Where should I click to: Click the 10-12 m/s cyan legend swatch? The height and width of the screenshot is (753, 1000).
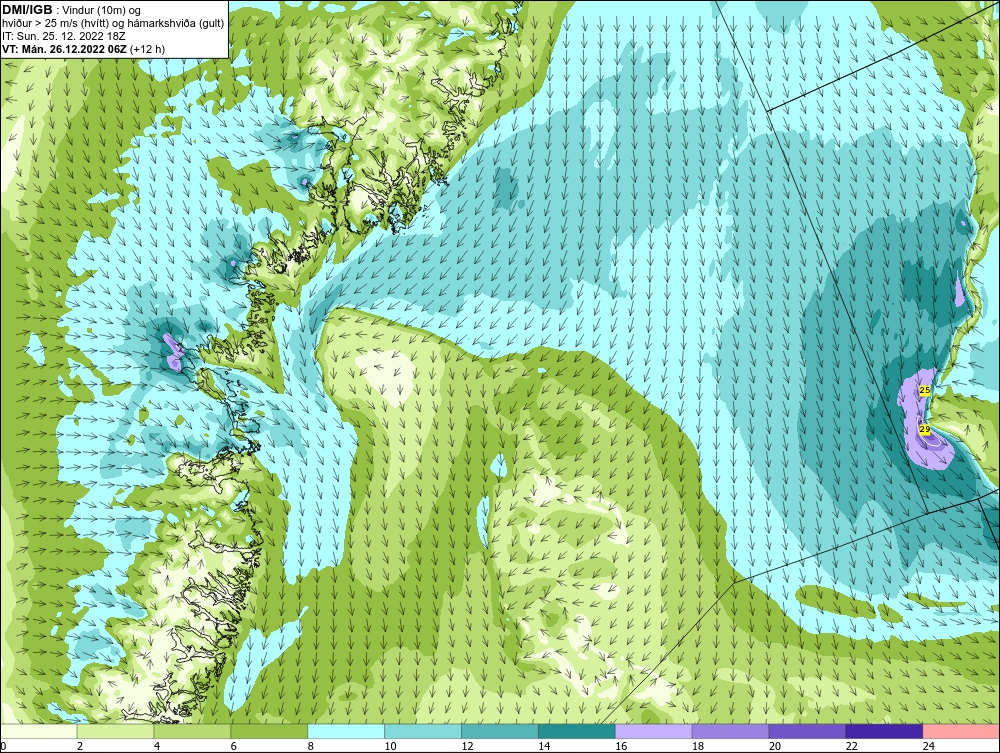(x=423, y=731)
